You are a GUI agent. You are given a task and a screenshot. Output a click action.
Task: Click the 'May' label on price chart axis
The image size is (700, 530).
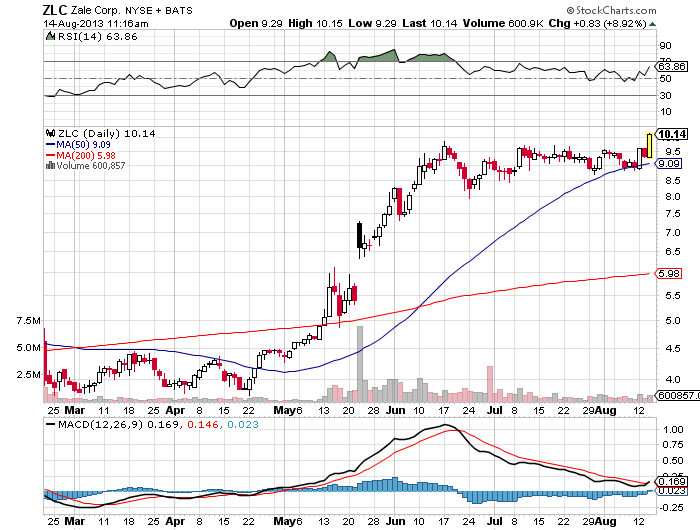[x=284, y=410]
